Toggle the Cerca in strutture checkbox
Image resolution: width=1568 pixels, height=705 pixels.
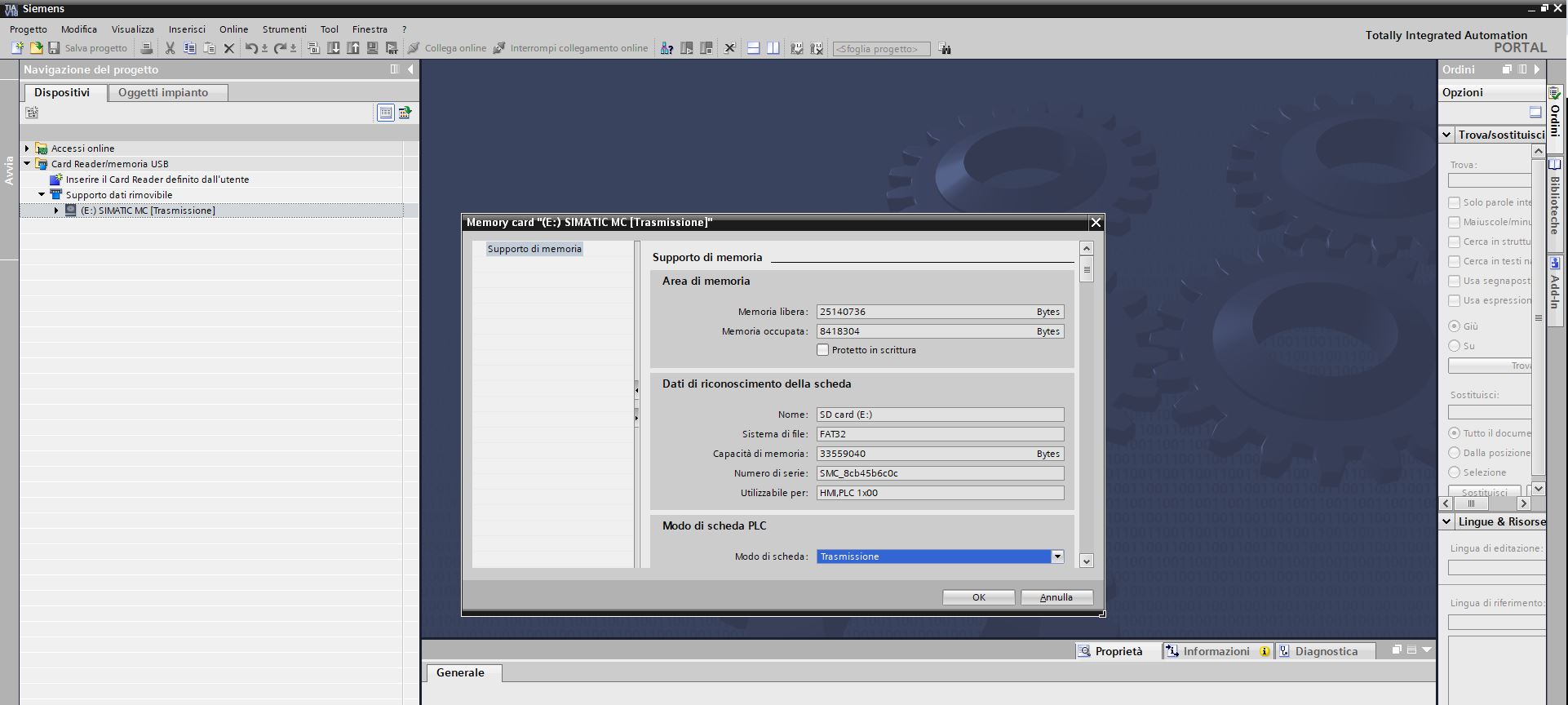click(1454, 242)
